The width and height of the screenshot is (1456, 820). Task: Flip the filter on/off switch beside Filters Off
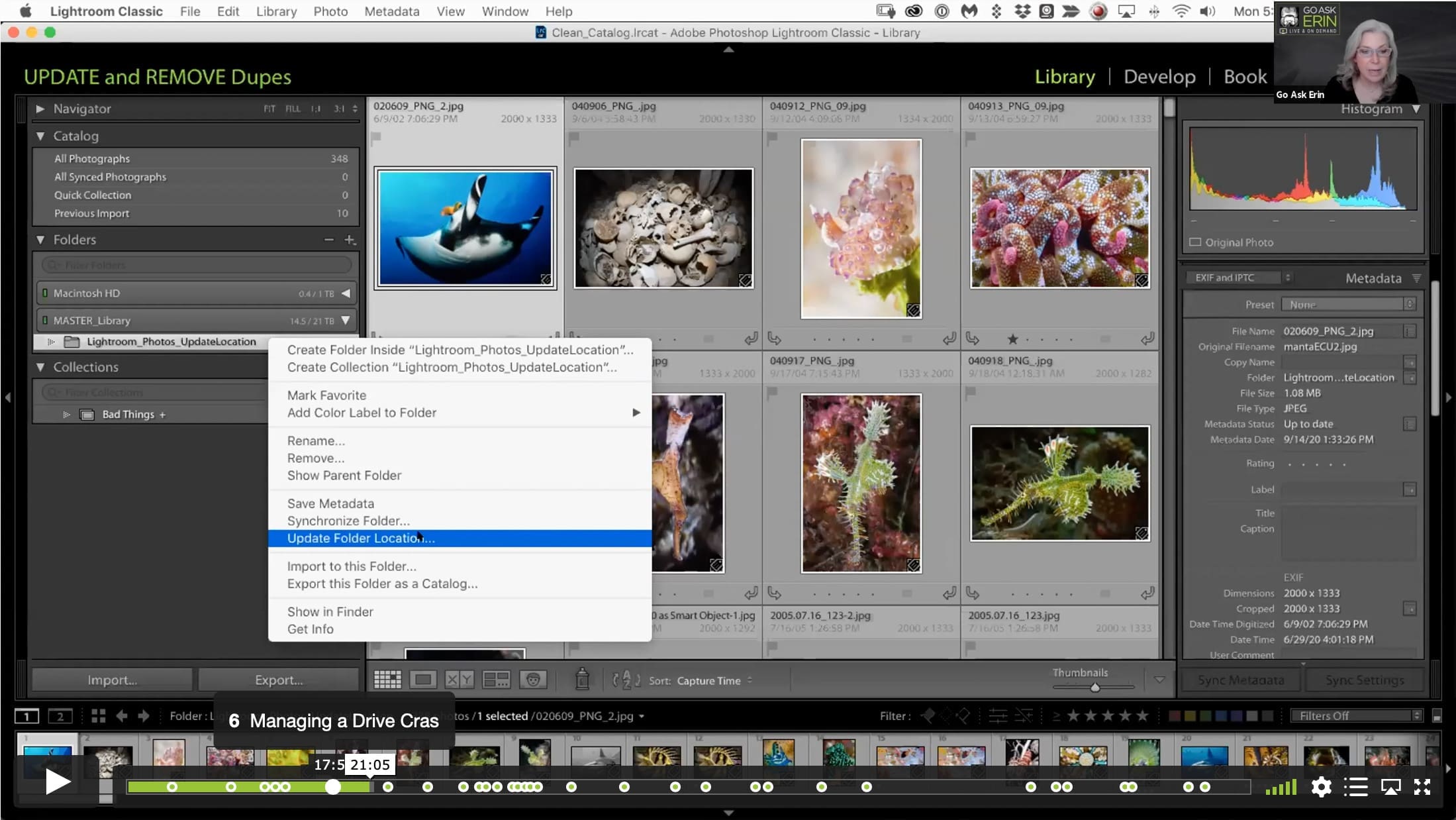point(1437,716)
